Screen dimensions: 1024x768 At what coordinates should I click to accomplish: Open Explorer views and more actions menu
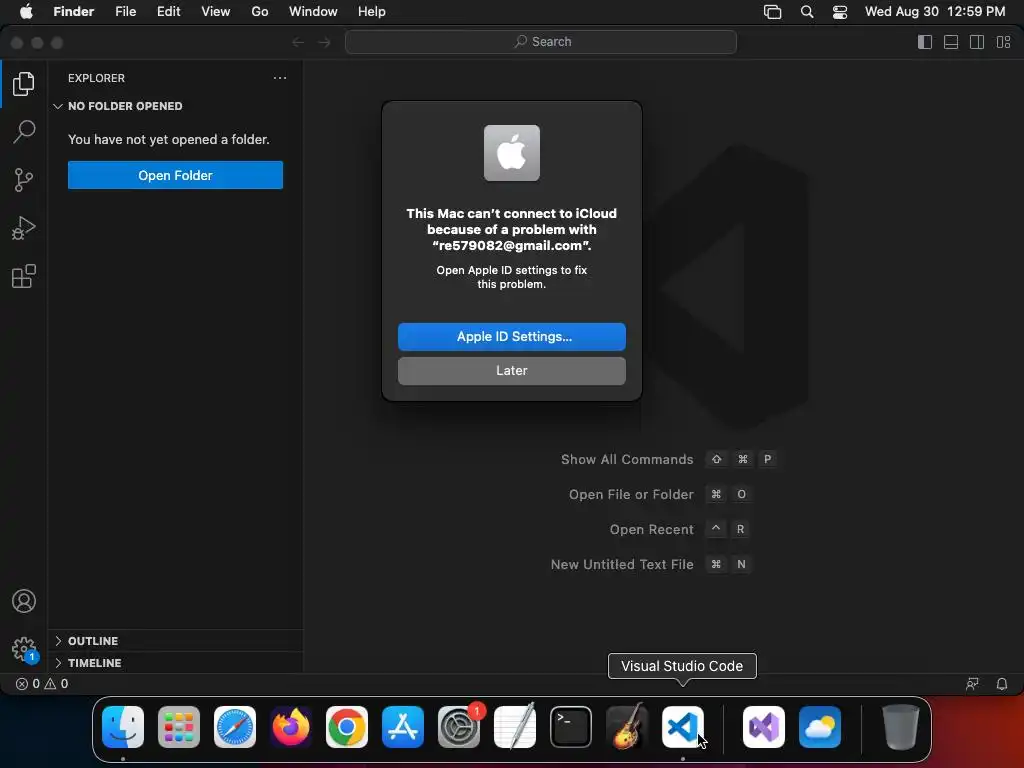tap(280, 78)
